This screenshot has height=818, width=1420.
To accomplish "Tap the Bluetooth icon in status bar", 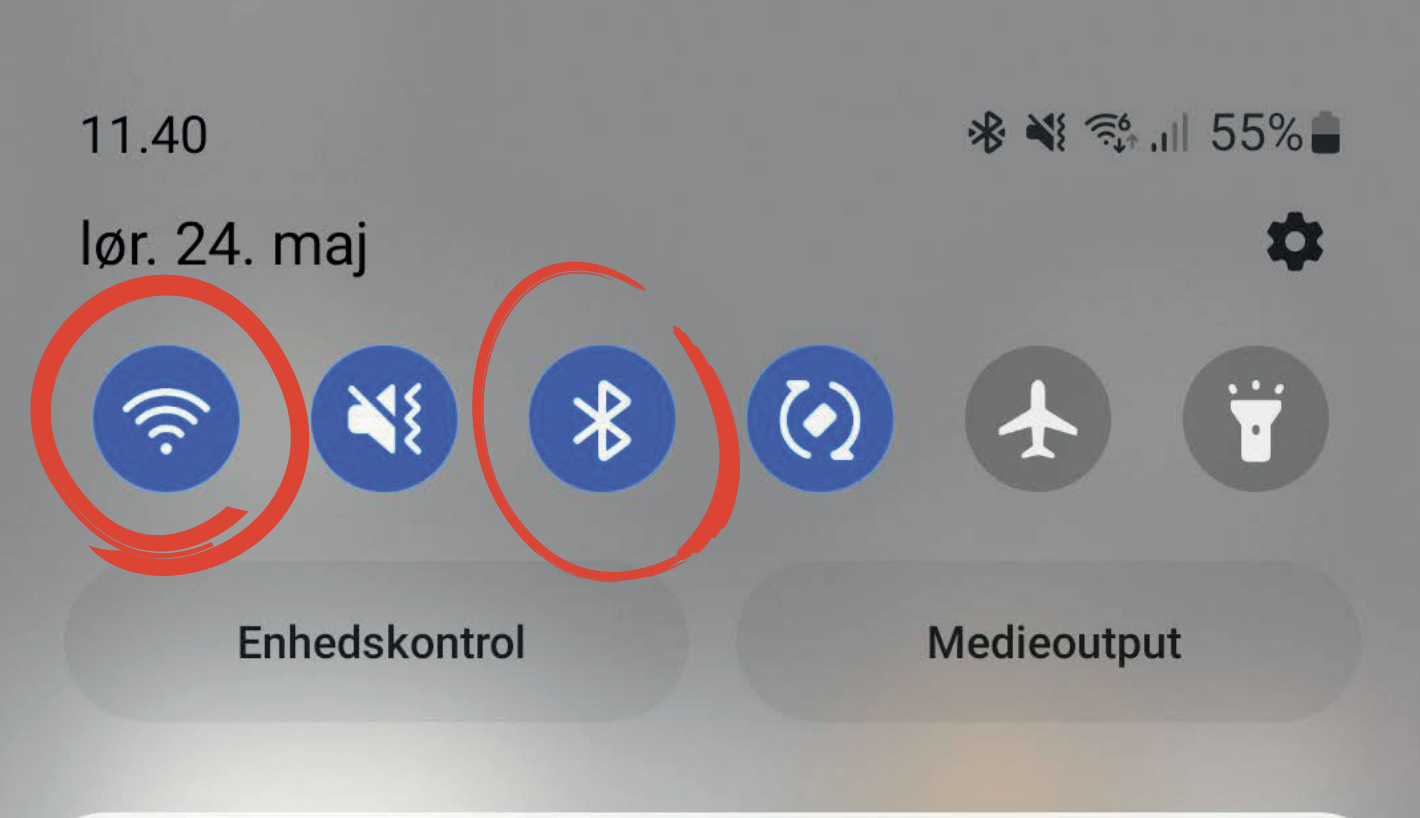I will [x=987, y=133].
